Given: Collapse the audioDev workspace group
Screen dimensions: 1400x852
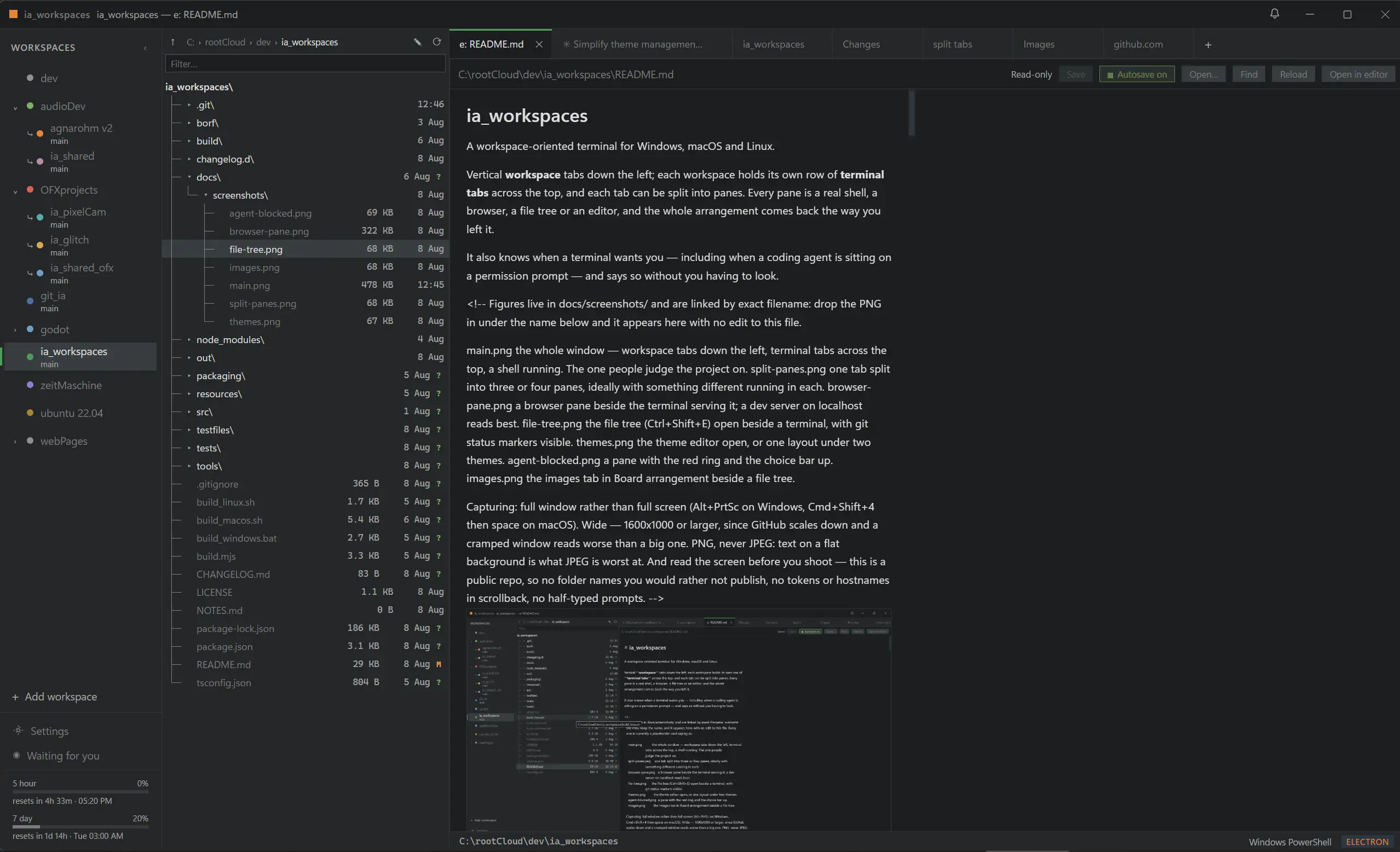Looking at the screenshot, I should 15,107.
